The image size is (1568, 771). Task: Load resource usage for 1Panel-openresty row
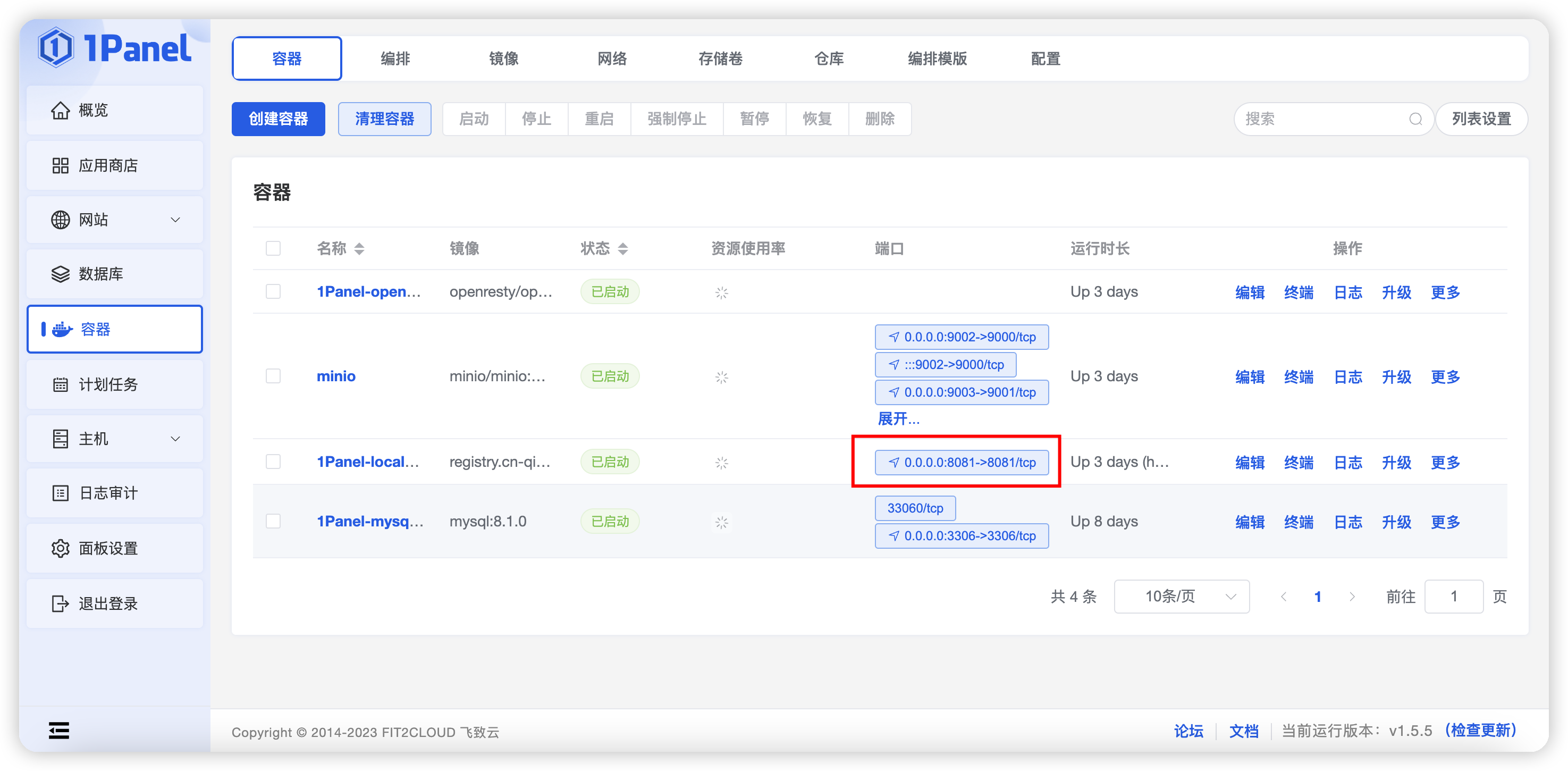click(721, 293)
